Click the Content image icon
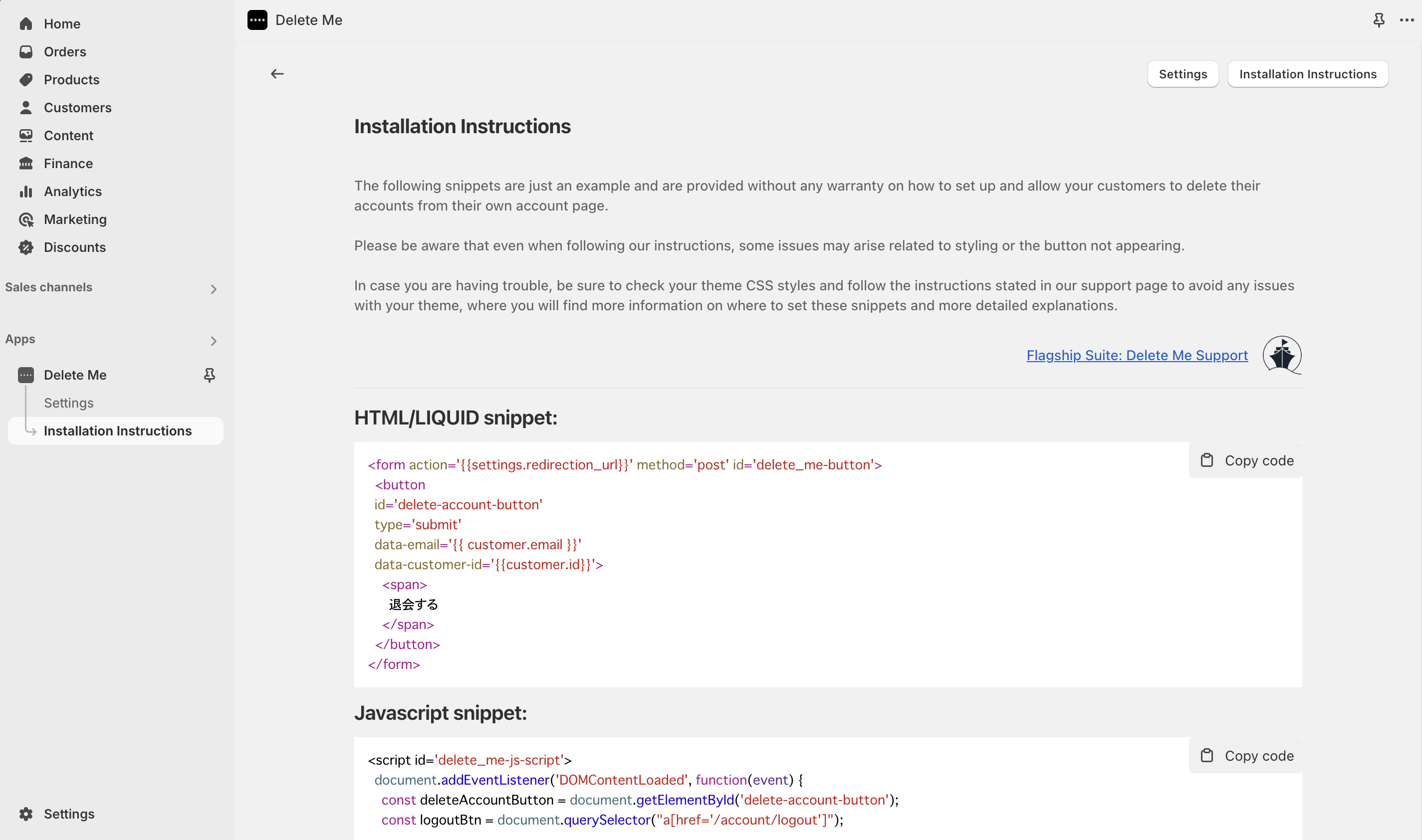Image resolution: width=1422 pixels, height=840 pixels. [26, 135]
